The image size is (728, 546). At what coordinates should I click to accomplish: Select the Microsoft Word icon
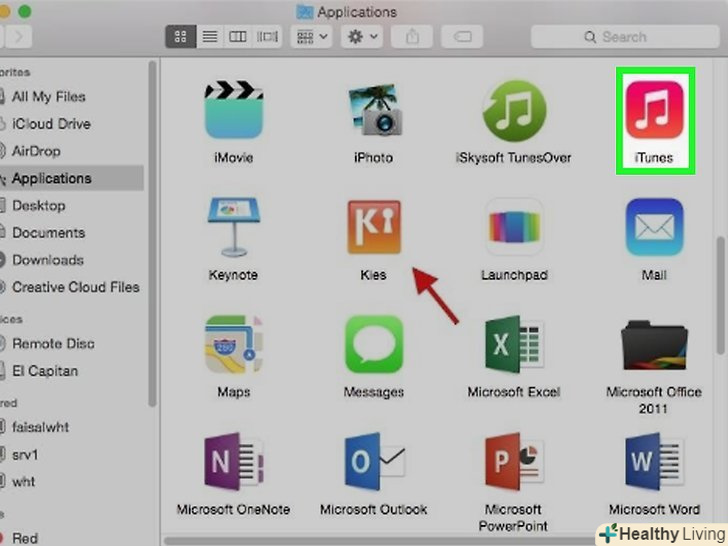point(654,462)
